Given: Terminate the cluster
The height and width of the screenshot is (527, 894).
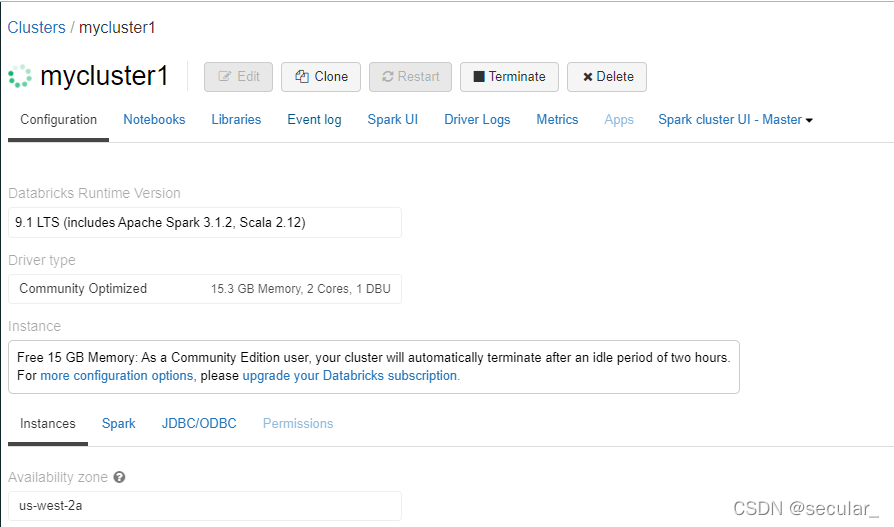Looking at the screenshot, I should [509, 77].
